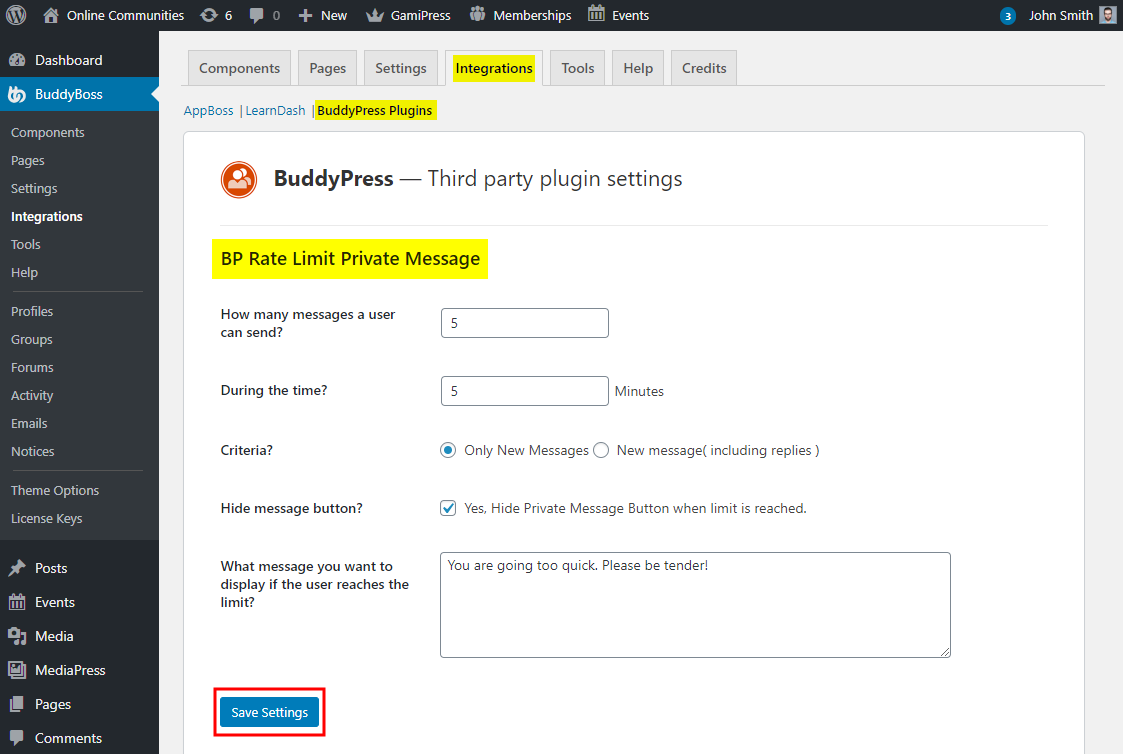The image size is (1123, 754).
Task: Open the New menu in admin bar
Action: click(x=322, y=15)
